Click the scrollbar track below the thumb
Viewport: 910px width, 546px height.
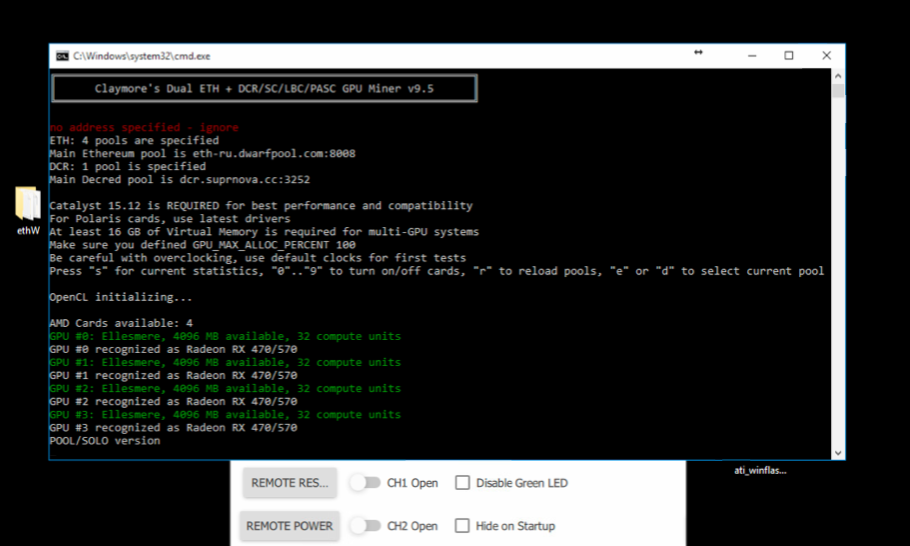click(838, 273)
